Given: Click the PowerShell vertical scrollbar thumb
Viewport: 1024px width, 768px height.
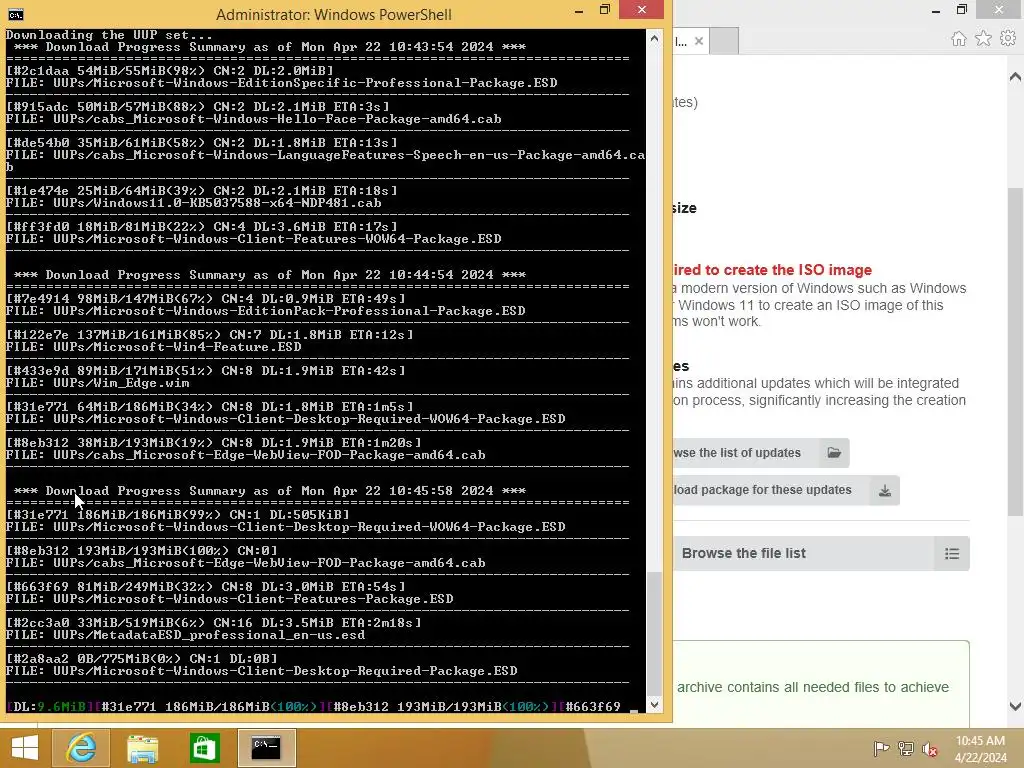Looking at the screenshot, I should 654,633.
